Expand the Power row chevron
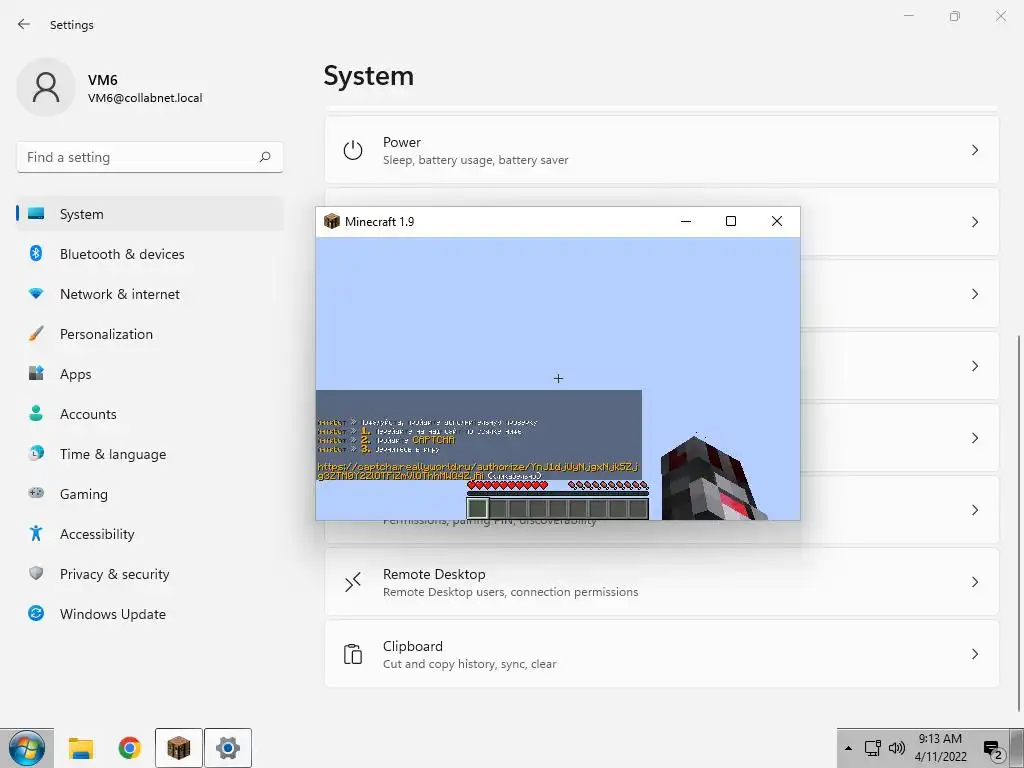The width and height of the screenshot is (1024, 768). pos(974,150)
